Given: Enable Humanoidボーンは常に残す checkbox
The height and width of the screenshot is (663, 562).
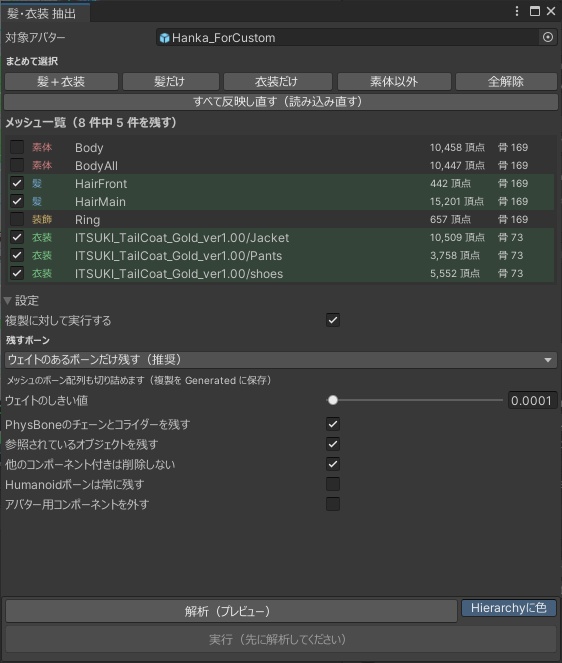Looking at the screenshot, I should point(333,484).
